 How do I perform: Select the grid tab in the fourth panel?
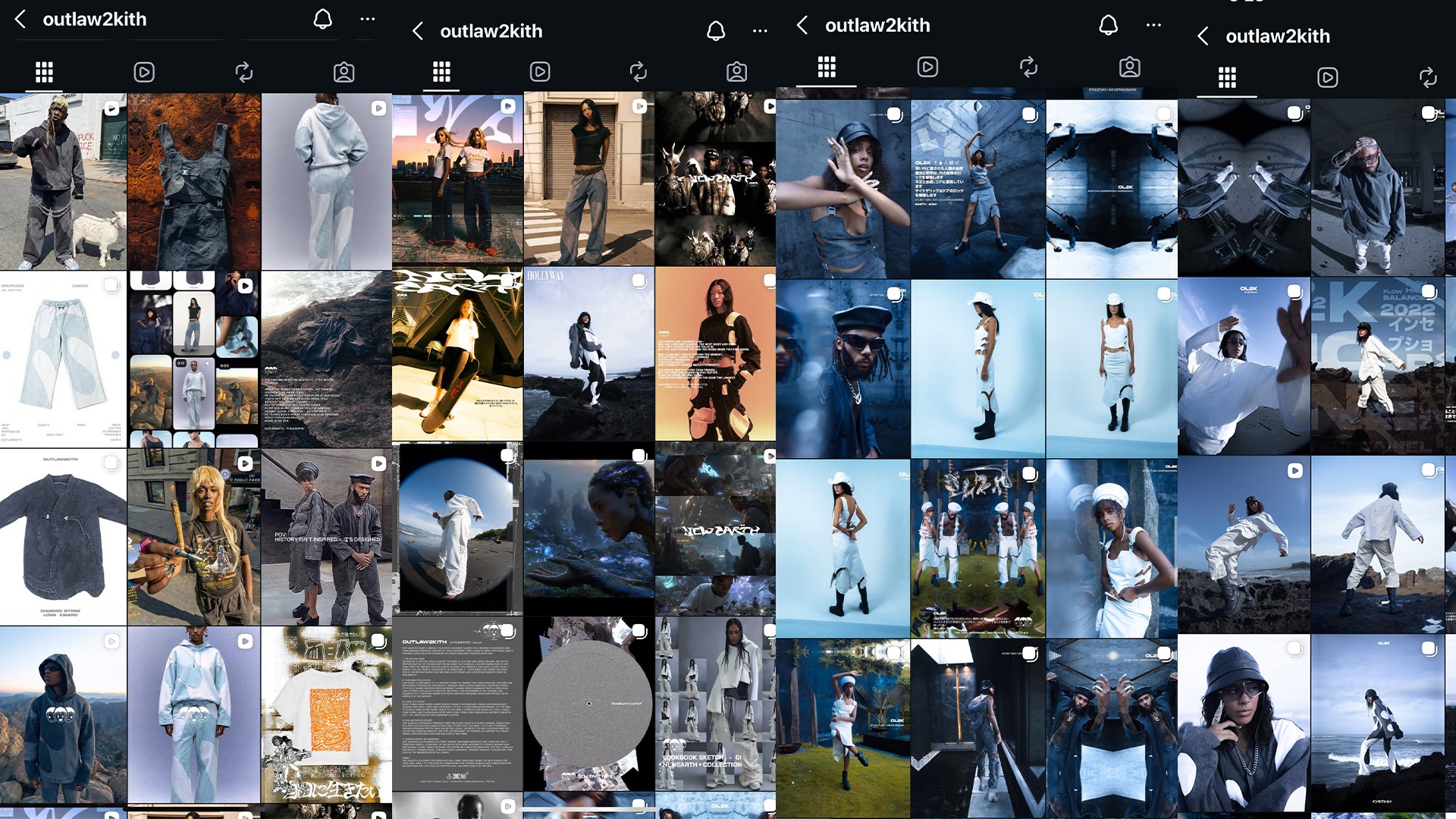(1227, 77)
